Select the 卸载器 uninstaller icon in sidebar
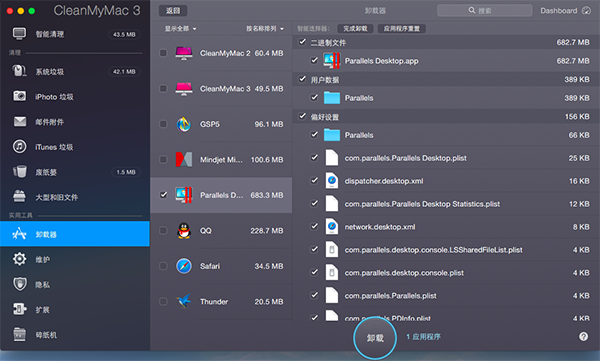 (19, 234)
